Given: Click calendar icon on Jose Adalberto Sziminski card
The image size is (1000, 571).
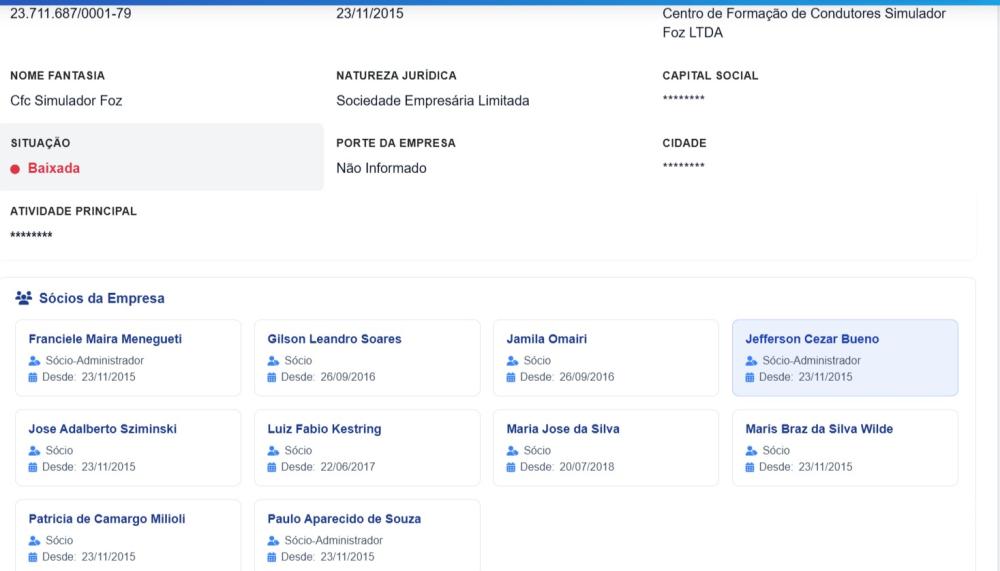Looking at the screenshot, I should 33,467.
